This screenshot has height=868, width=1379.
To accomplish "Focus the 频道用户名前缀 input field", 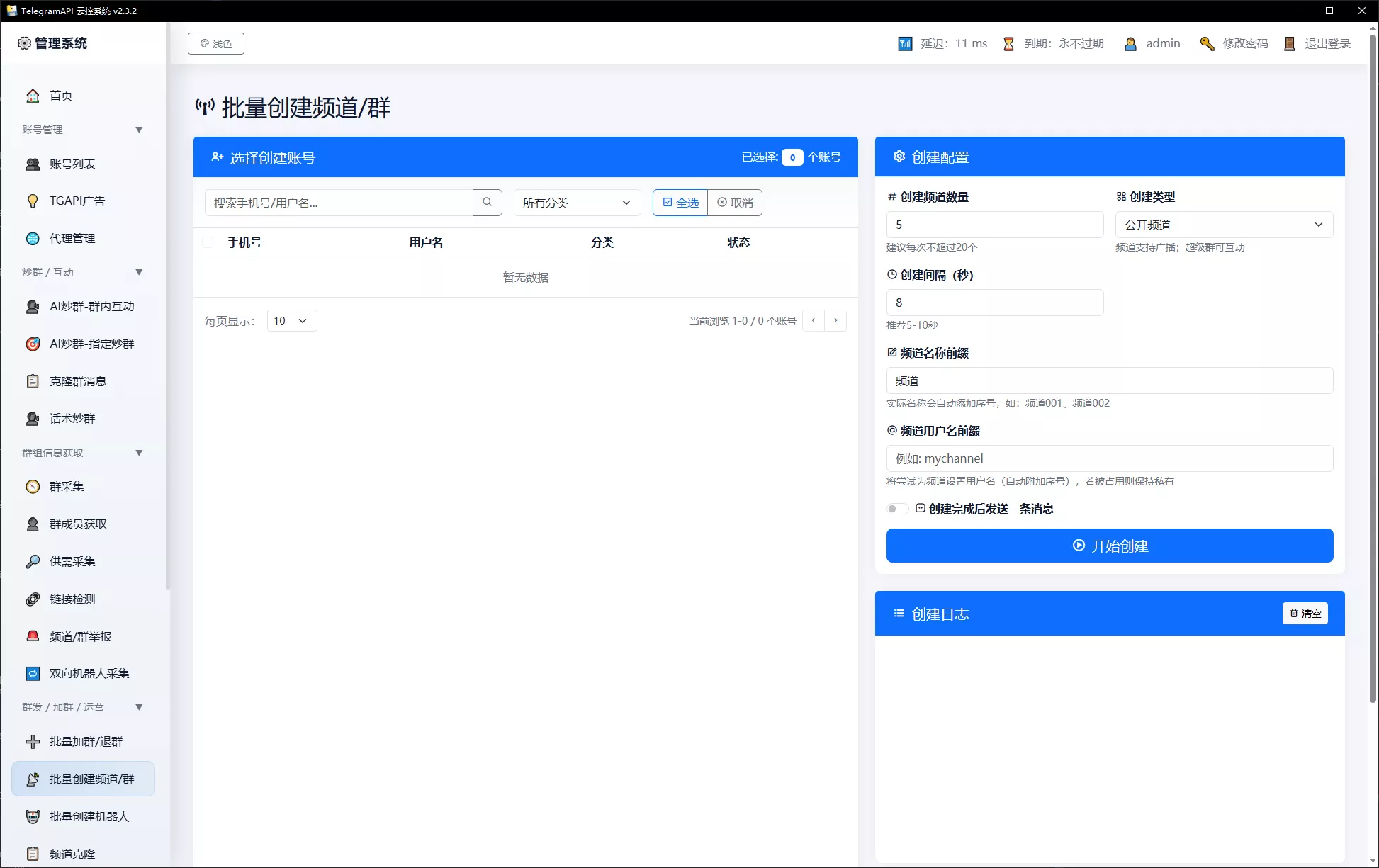I will click(1110, 458).
